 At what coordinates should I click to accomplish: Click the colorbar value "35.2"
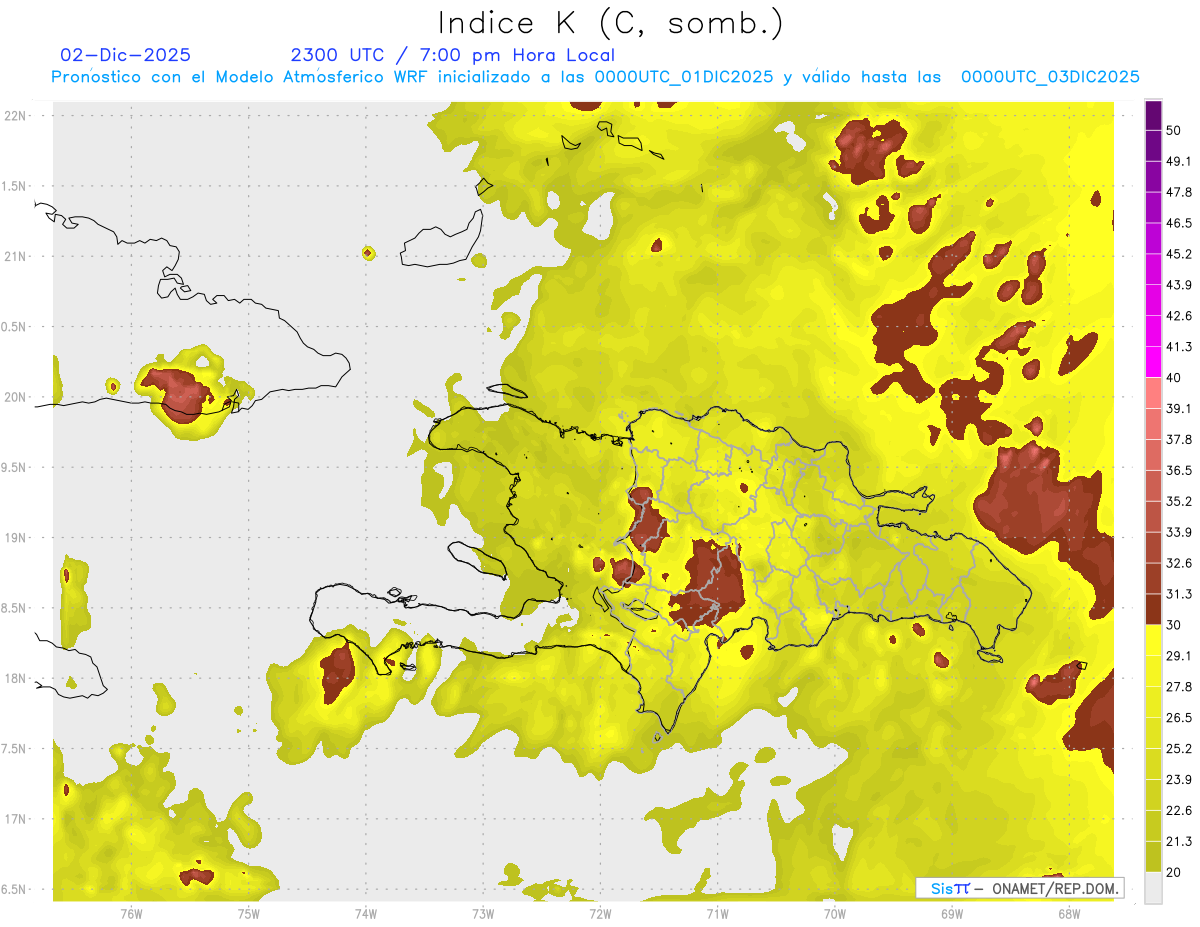click(1179, 501)
